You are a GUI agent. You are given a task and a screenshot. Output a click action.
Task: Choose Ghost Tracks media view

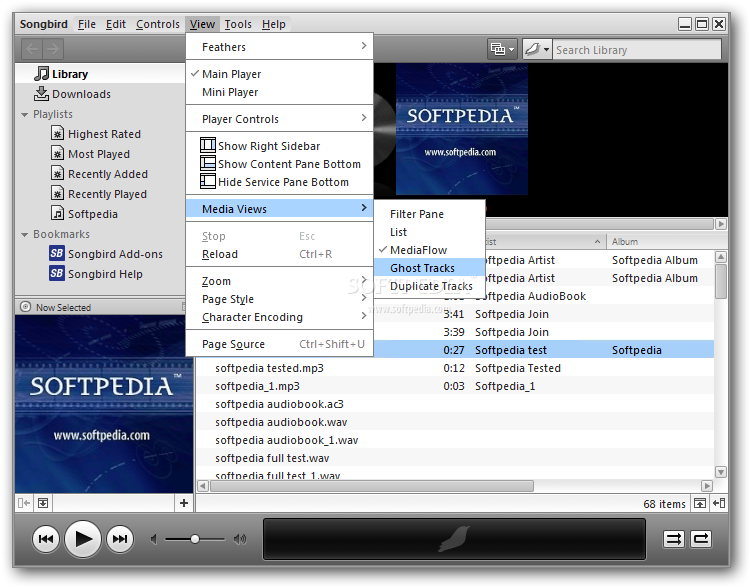[x=429, y=268]
